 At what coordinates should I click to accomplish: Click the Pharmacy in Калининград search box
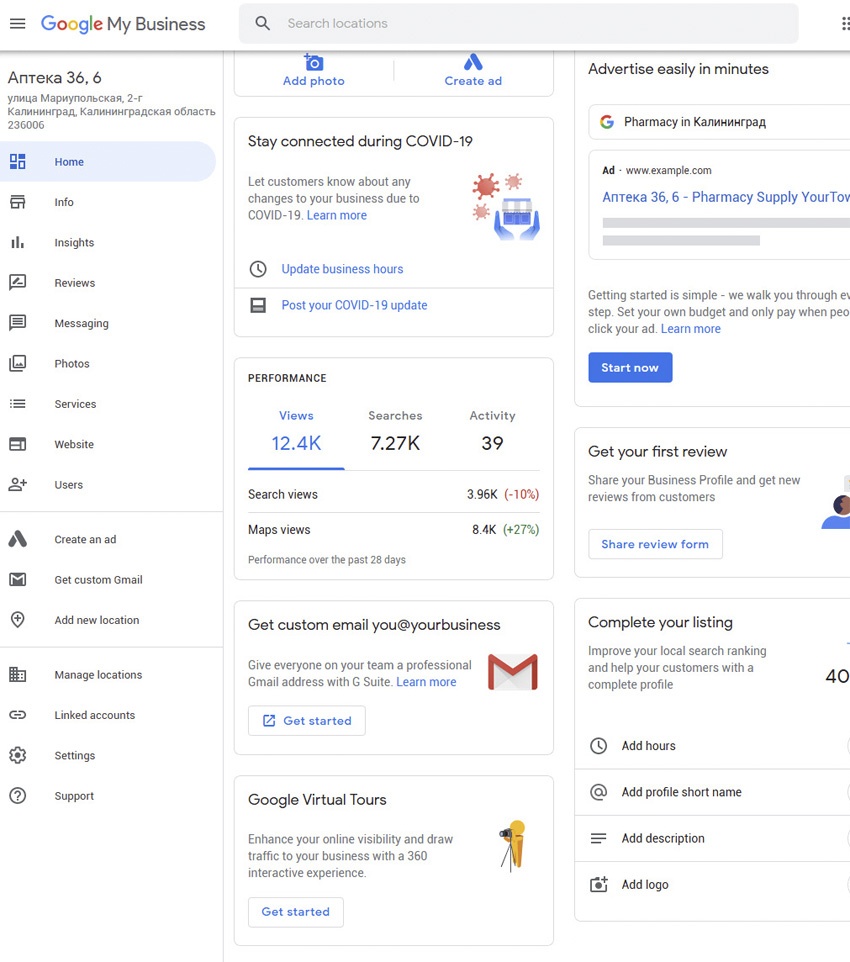[719, 121]
